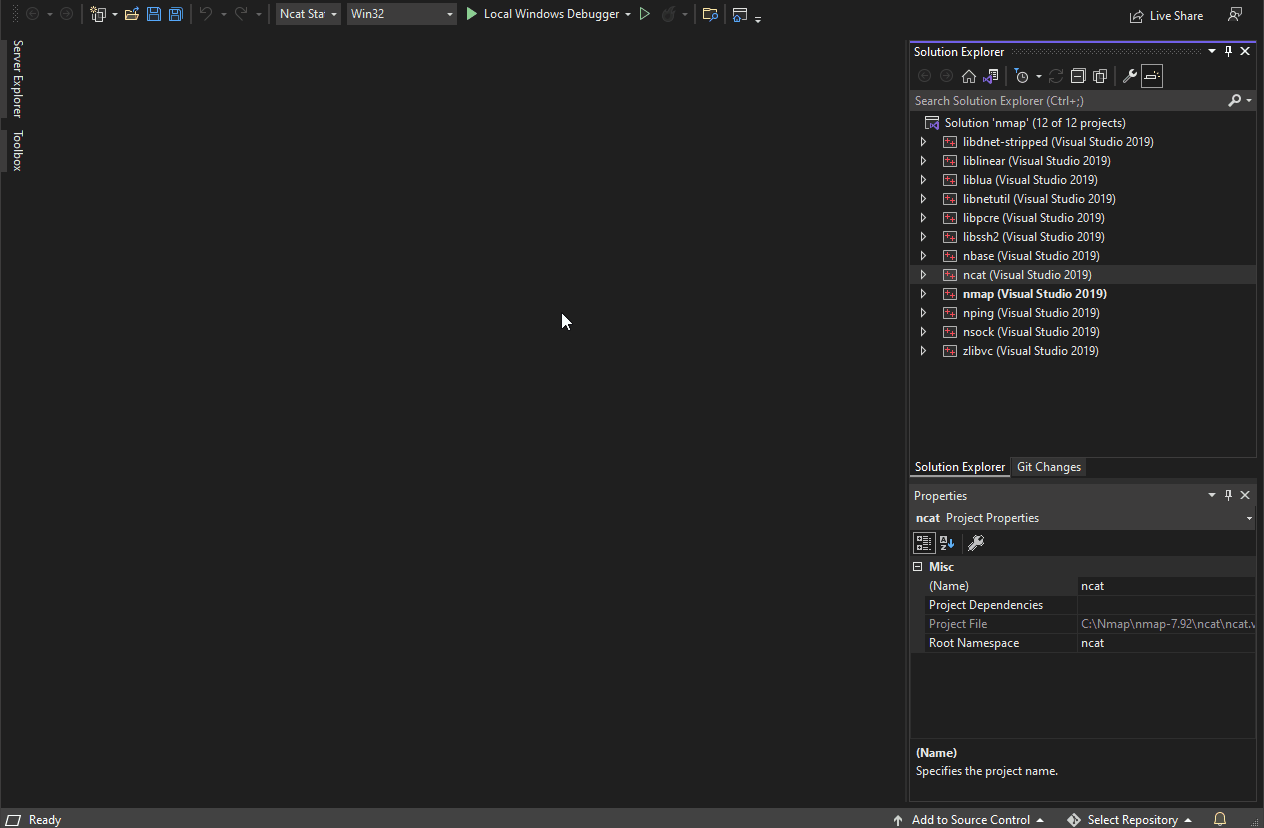Viewport: 1264px width, 828px height.
Task: Click the Open File folder icon
Action: (131, 14)
